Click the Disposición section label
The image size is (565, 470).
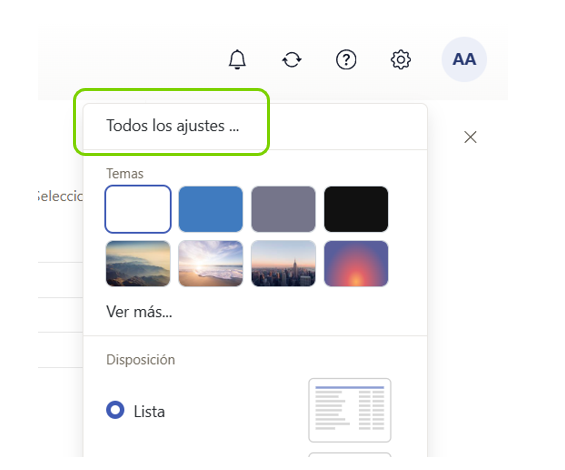coord(141,360)
